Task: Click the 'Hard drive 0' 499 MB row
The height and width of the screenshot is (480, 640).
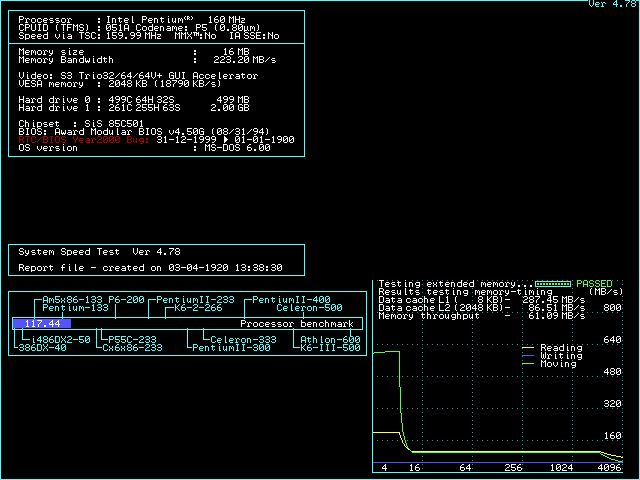Action: coord(134,100)
